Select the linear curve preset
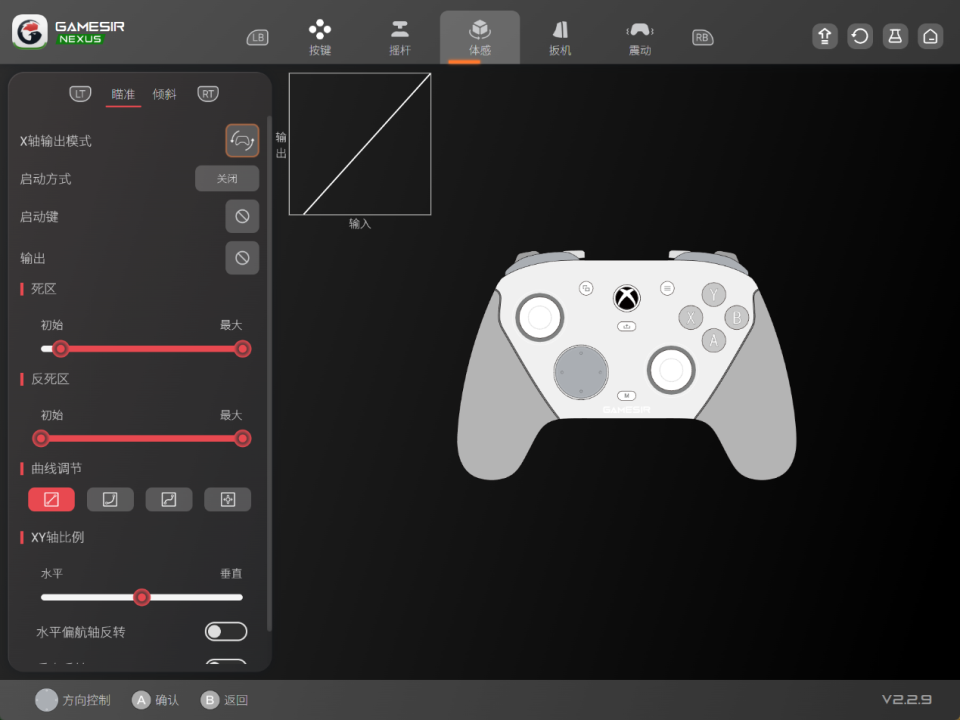 coord(51,500)
